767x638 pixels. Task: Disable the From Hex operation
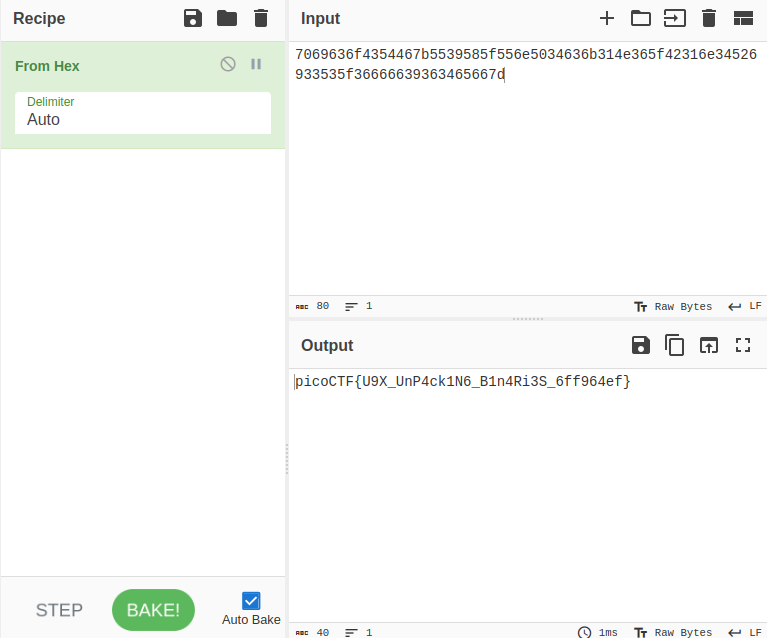point(228,64)
